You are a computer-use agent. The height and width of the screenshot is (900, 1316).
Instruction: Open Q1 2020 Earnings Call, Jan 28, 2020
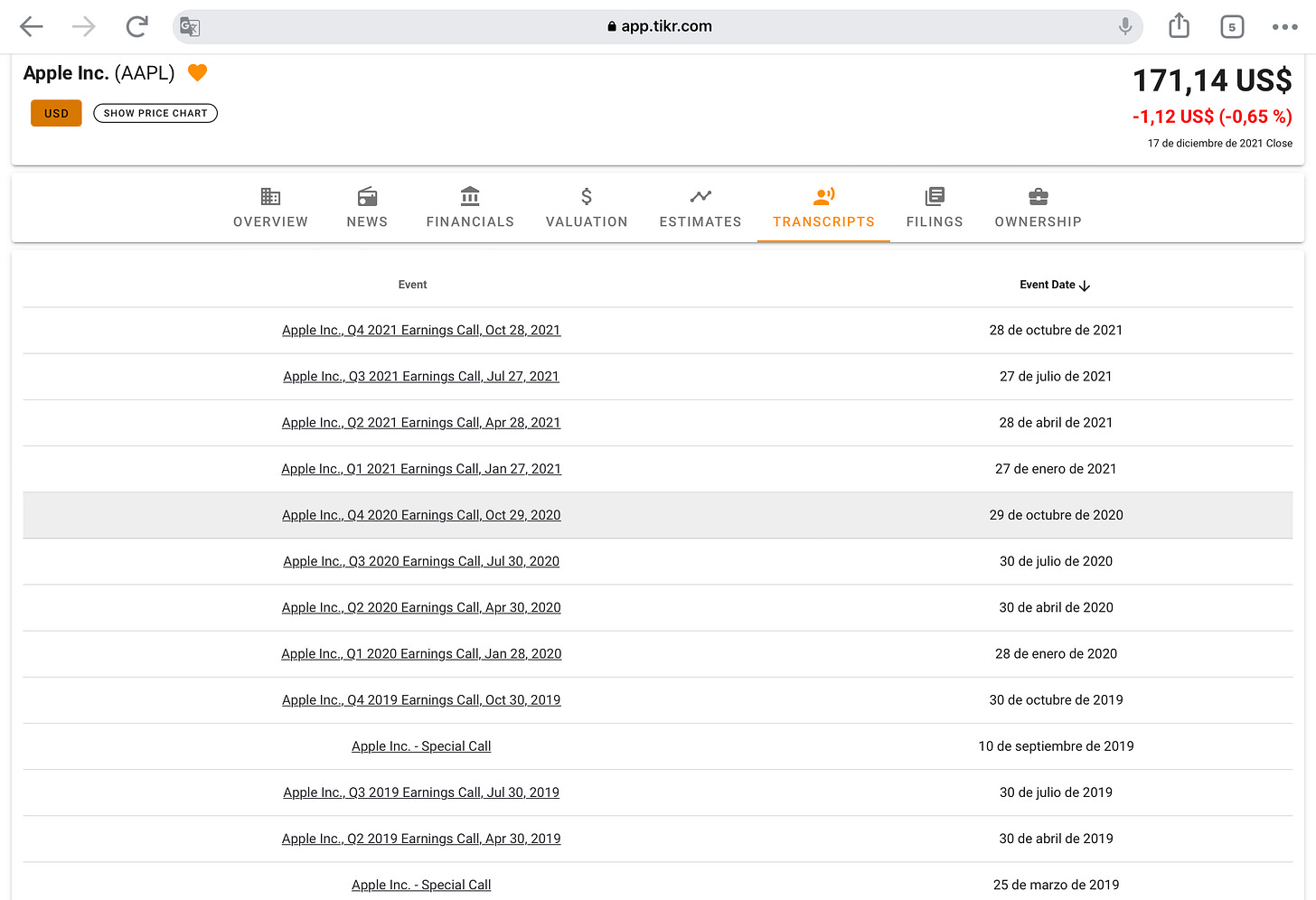click(x=421, y=653)
